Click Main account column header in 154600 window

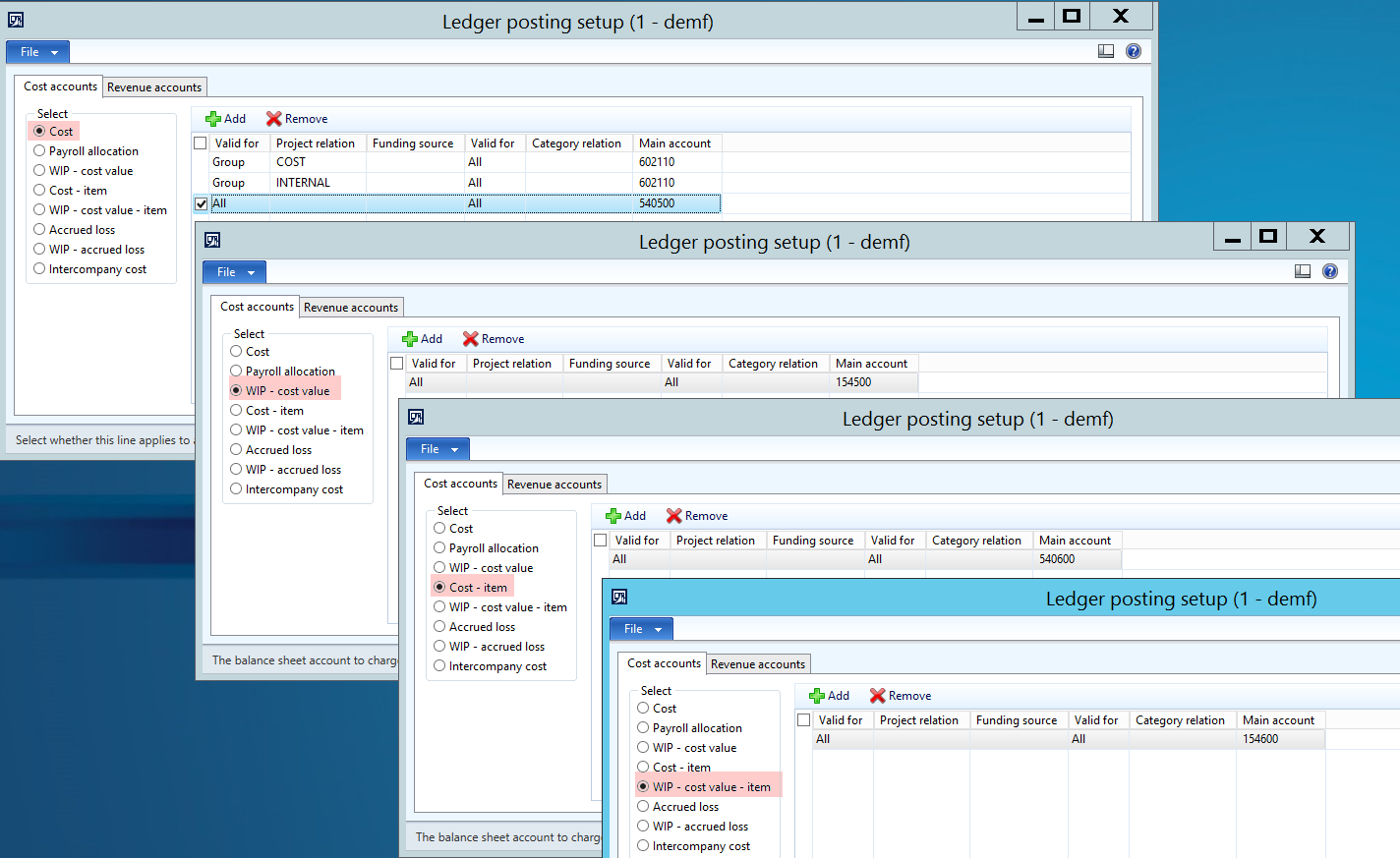tap(1278, 720)
